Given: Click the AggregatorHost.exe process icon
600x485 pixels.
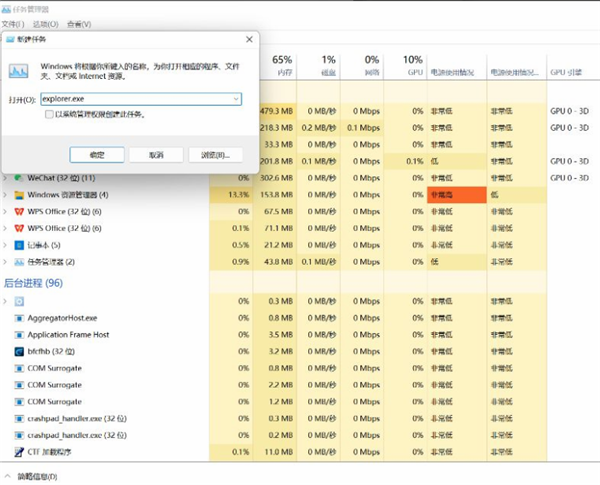Looking at the screenshot, I should 19,317.
